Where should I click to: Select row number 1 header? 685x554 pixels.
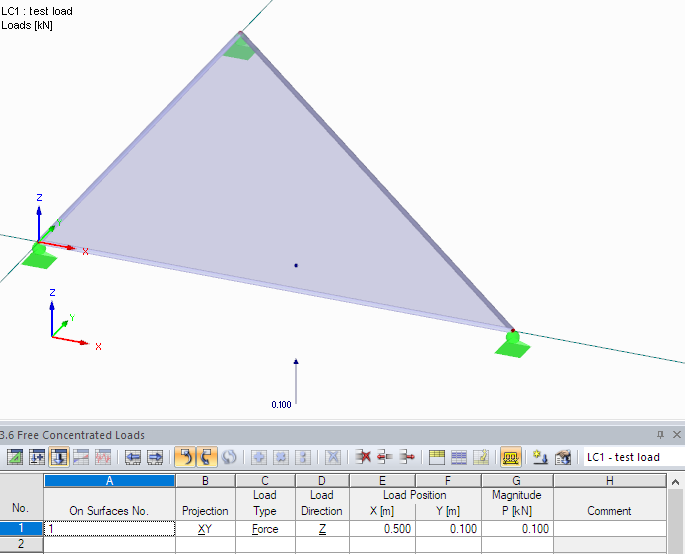click(21, 529)
